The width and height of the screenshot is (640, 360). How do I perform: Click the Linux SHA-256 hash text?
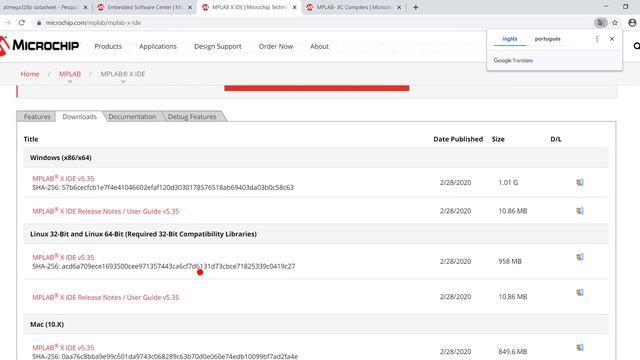click(x=164, y=266)
